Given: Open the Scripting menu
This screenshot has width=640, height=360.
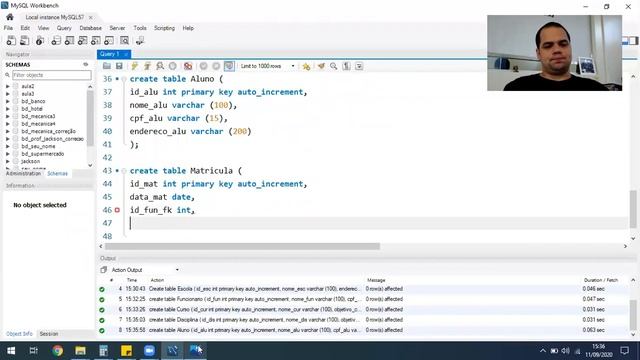Looking at the screenshot, I should pyautogui.click(x=164, y=28).
